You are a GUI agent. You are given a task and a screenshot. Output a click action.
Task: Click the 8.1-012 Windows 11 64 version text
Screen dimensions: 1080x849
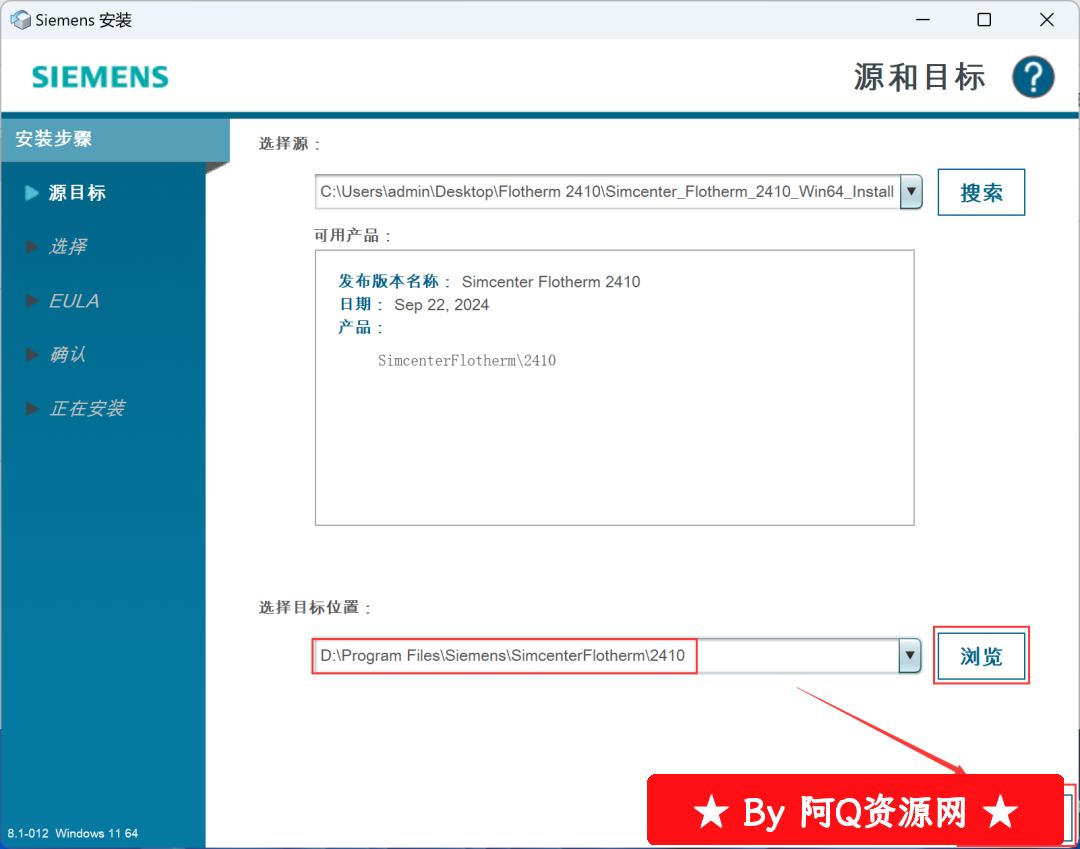tap(73, 833)
